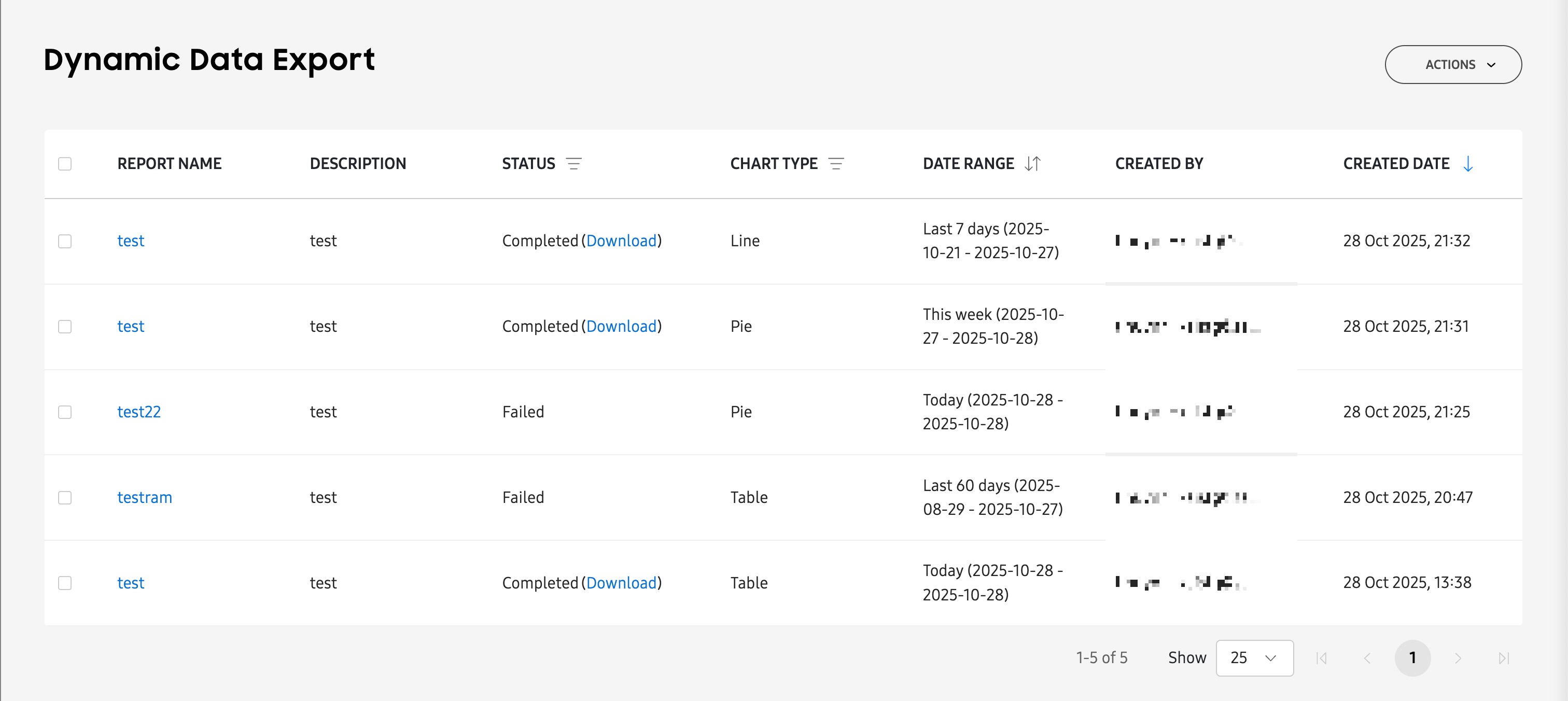Click the Report Name column header
Image resolution: width=1568 pixels, height=701 pixels.
coord(169,164)
